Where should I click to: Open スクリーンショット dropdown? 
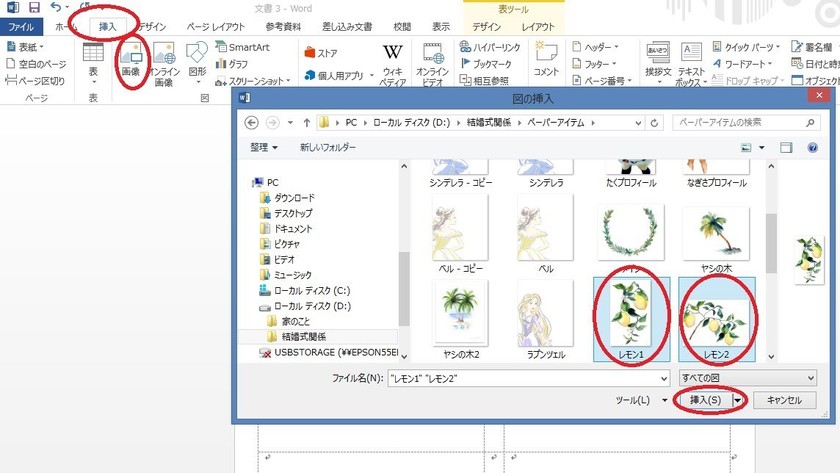(253, 81)
